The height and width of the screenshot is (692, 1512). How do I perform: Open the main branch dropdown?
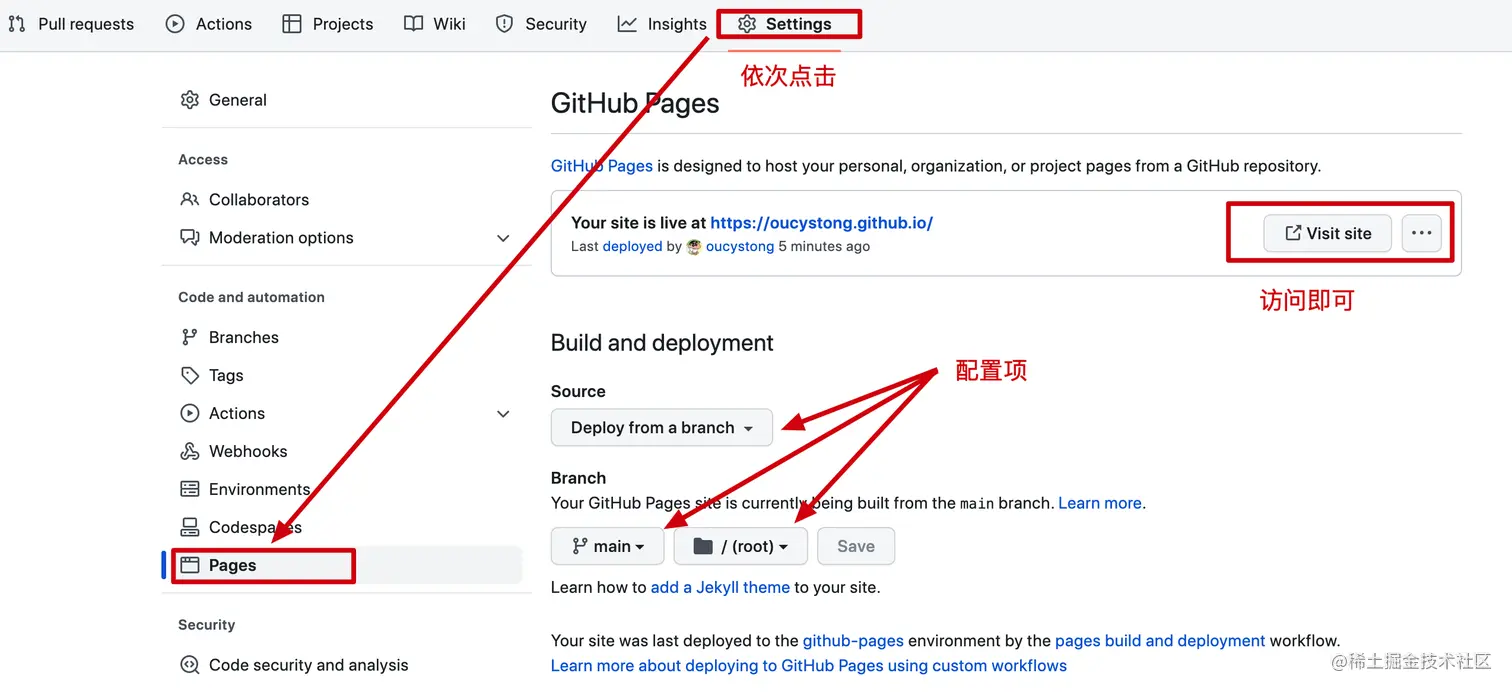(608, 547)
